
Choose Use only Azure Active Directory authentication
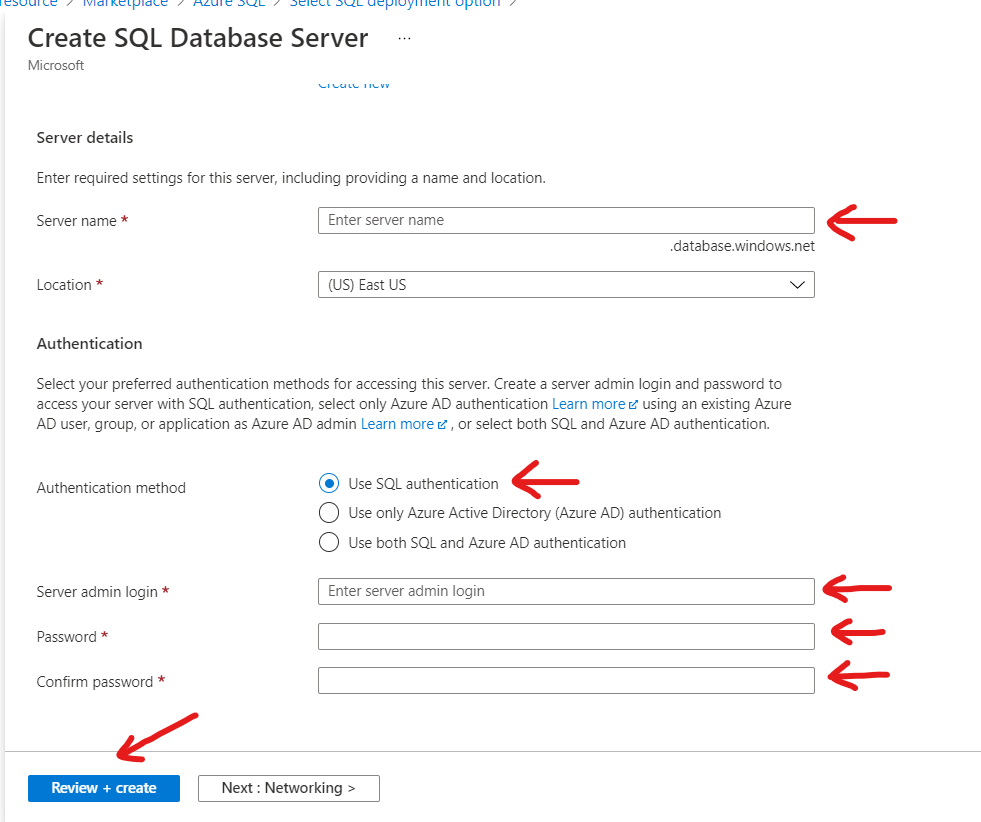329,512
